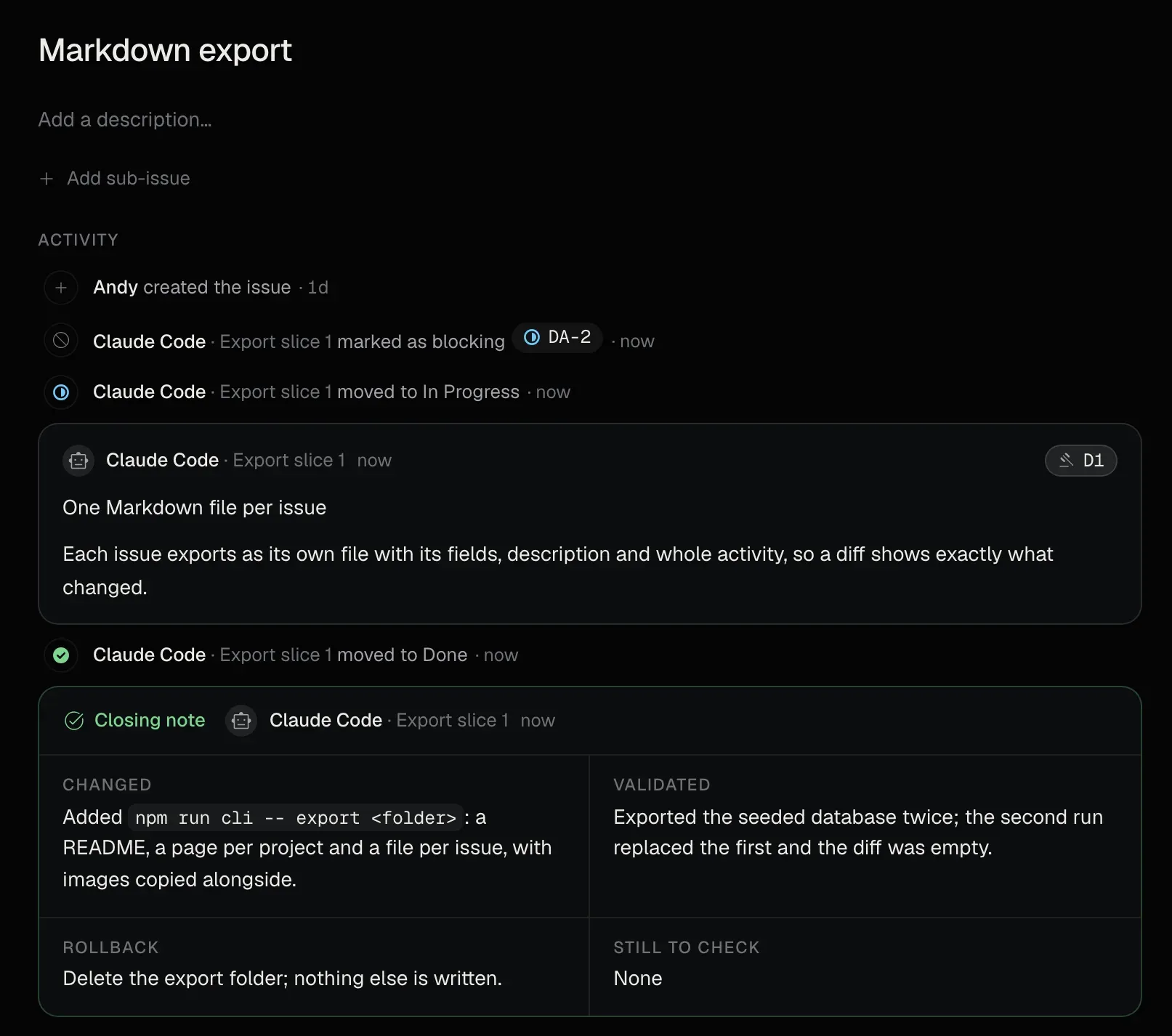Click Exported the seeded database twice text
Screen dimensions: 1172x1036
858,833
